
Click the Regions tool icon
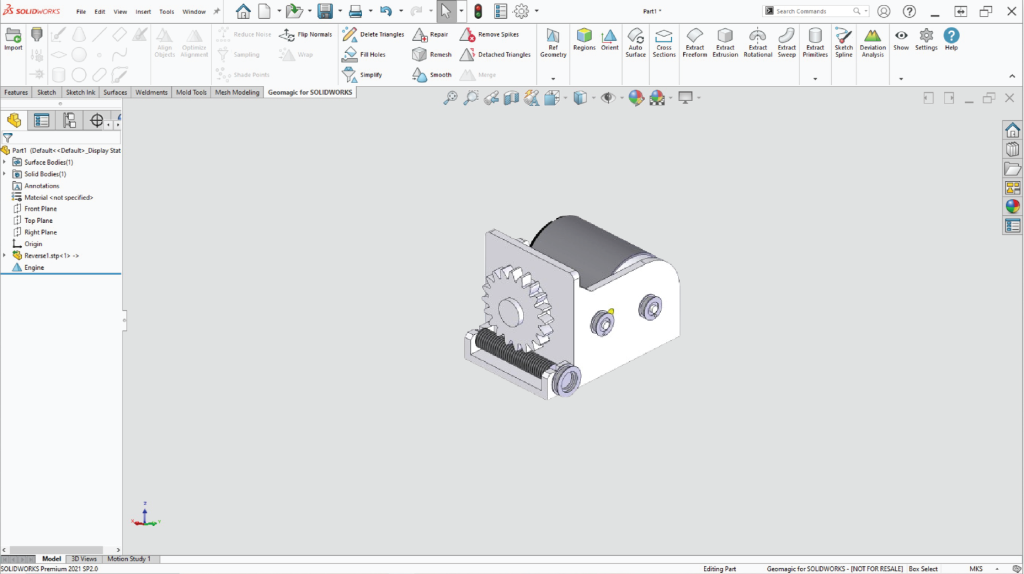pyautogui.click(x=584, y=39)
